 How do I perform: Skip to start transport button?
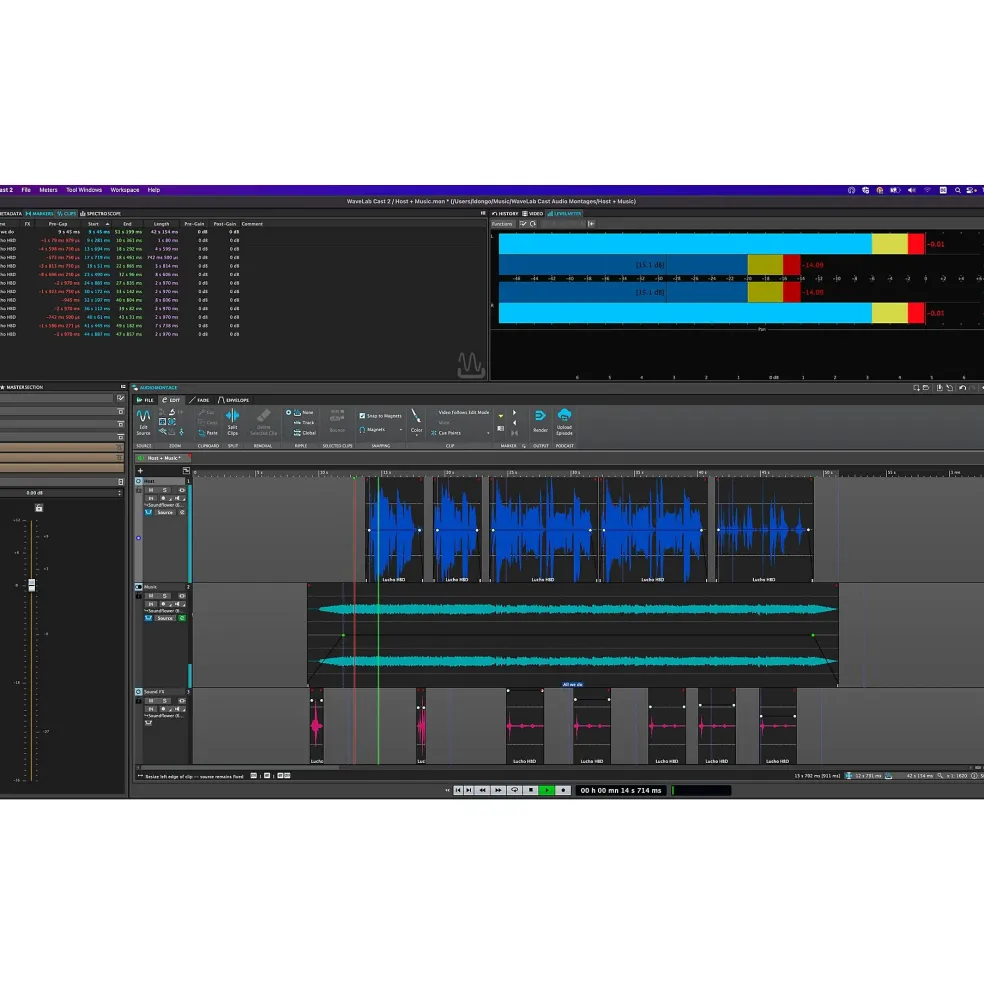click(x=458, y=790)
